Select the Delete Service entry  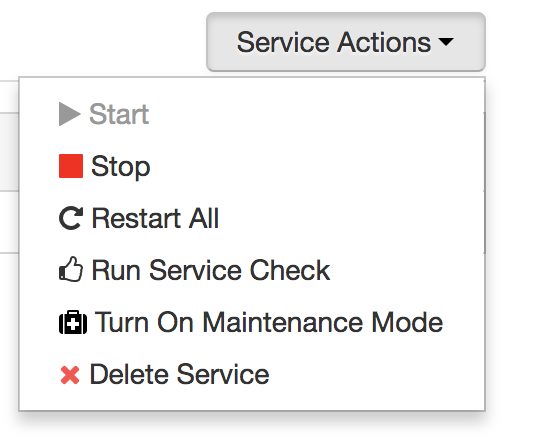(x=252, y=375)
